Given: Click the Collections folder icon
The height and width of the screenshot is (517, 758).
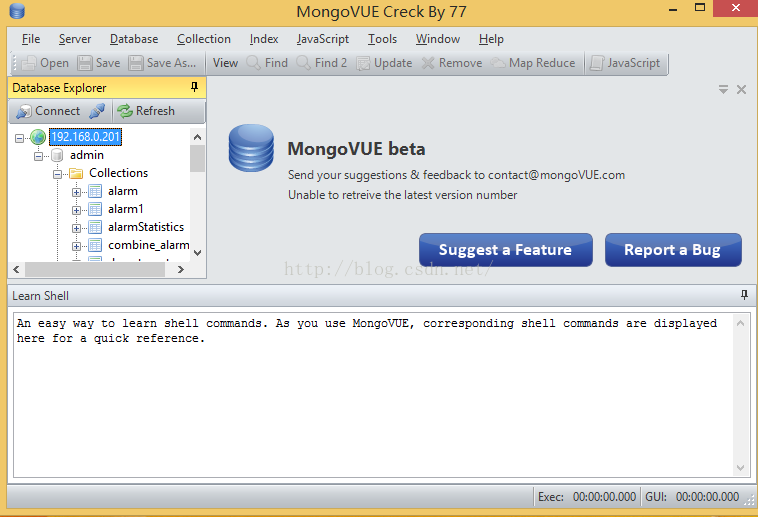Looking at the screenshot, I should 76,173.
